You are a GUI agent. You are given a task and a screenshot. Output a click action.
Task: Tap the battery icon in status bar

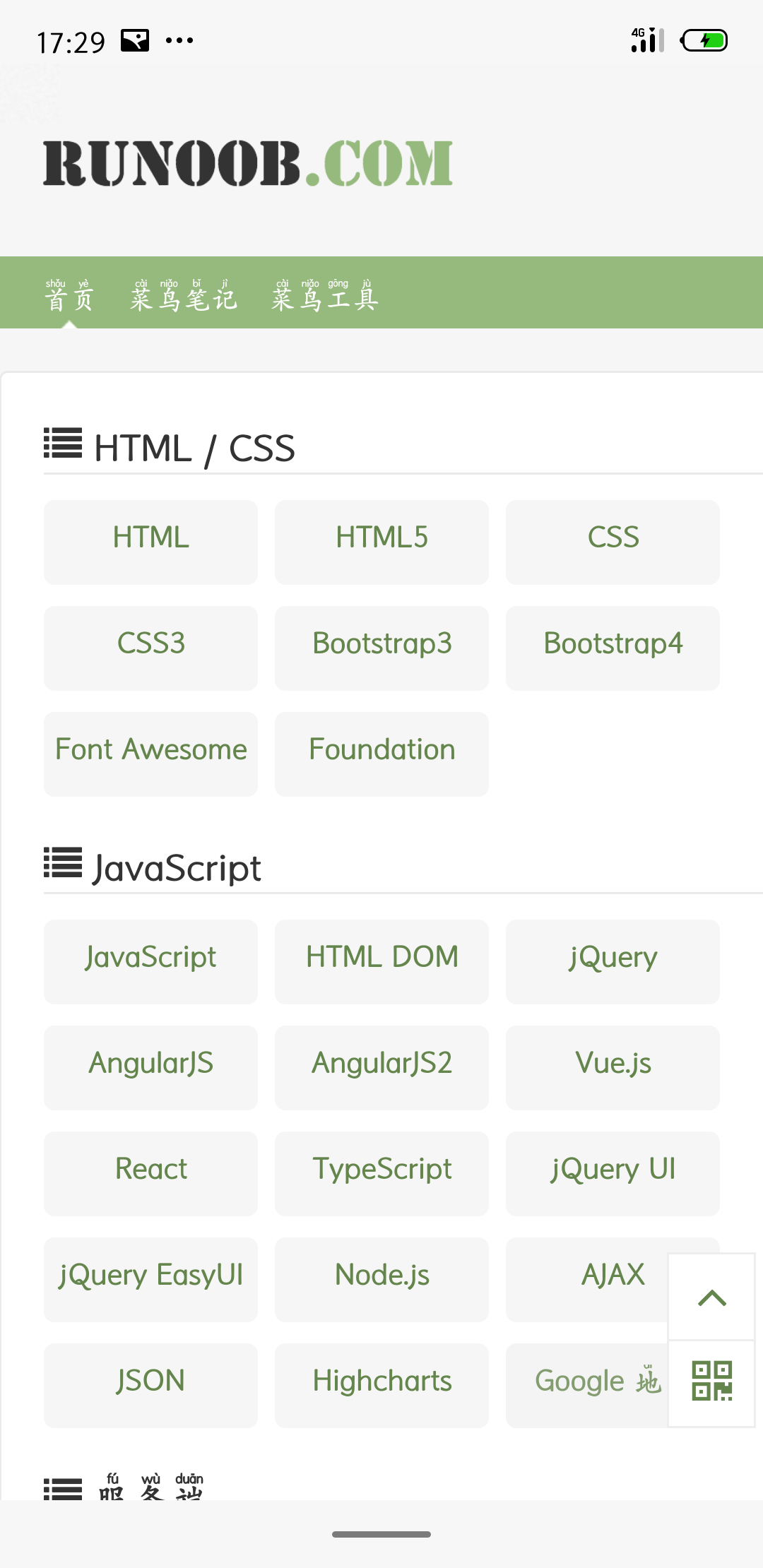[x=704, y=41]
